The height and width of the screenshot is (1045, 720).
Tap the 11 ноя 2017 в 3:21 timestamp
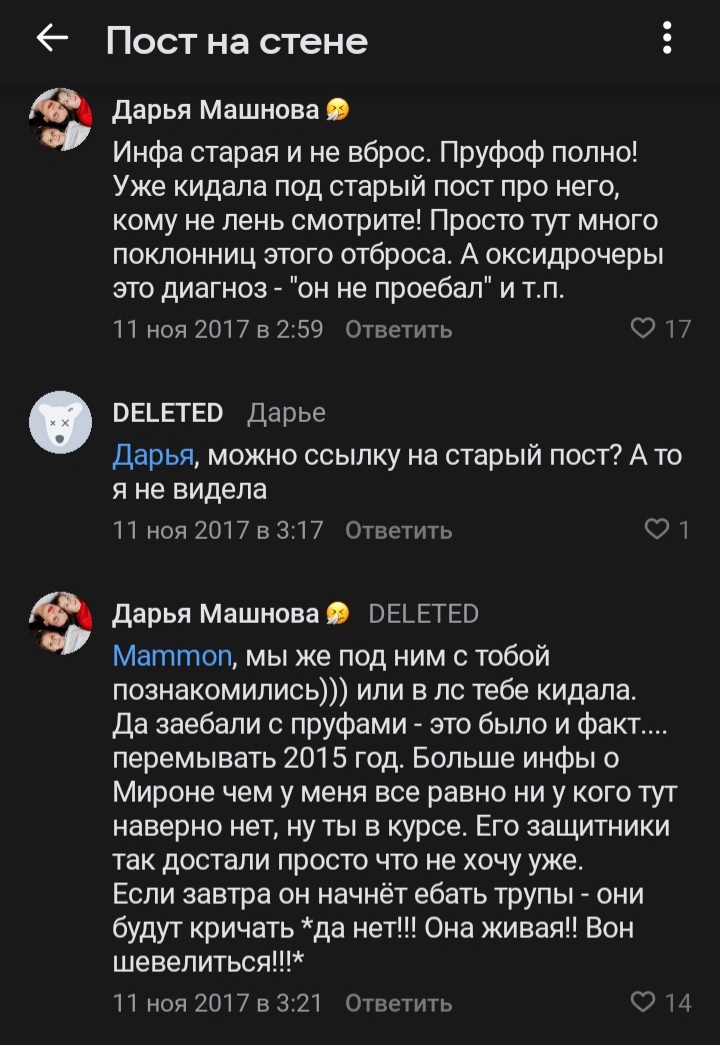click(x=218, y=1003)
